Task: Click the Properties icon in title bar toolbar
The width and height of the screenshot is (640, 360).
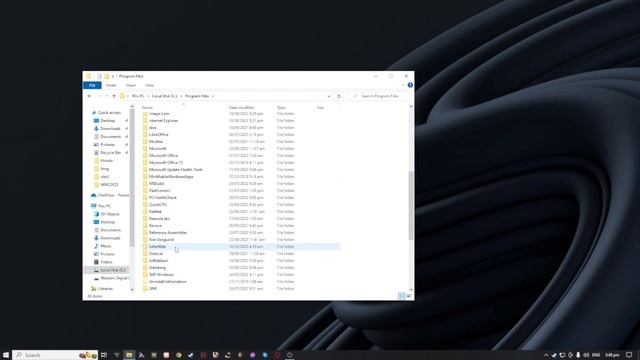Action: [x=99, y=76]
